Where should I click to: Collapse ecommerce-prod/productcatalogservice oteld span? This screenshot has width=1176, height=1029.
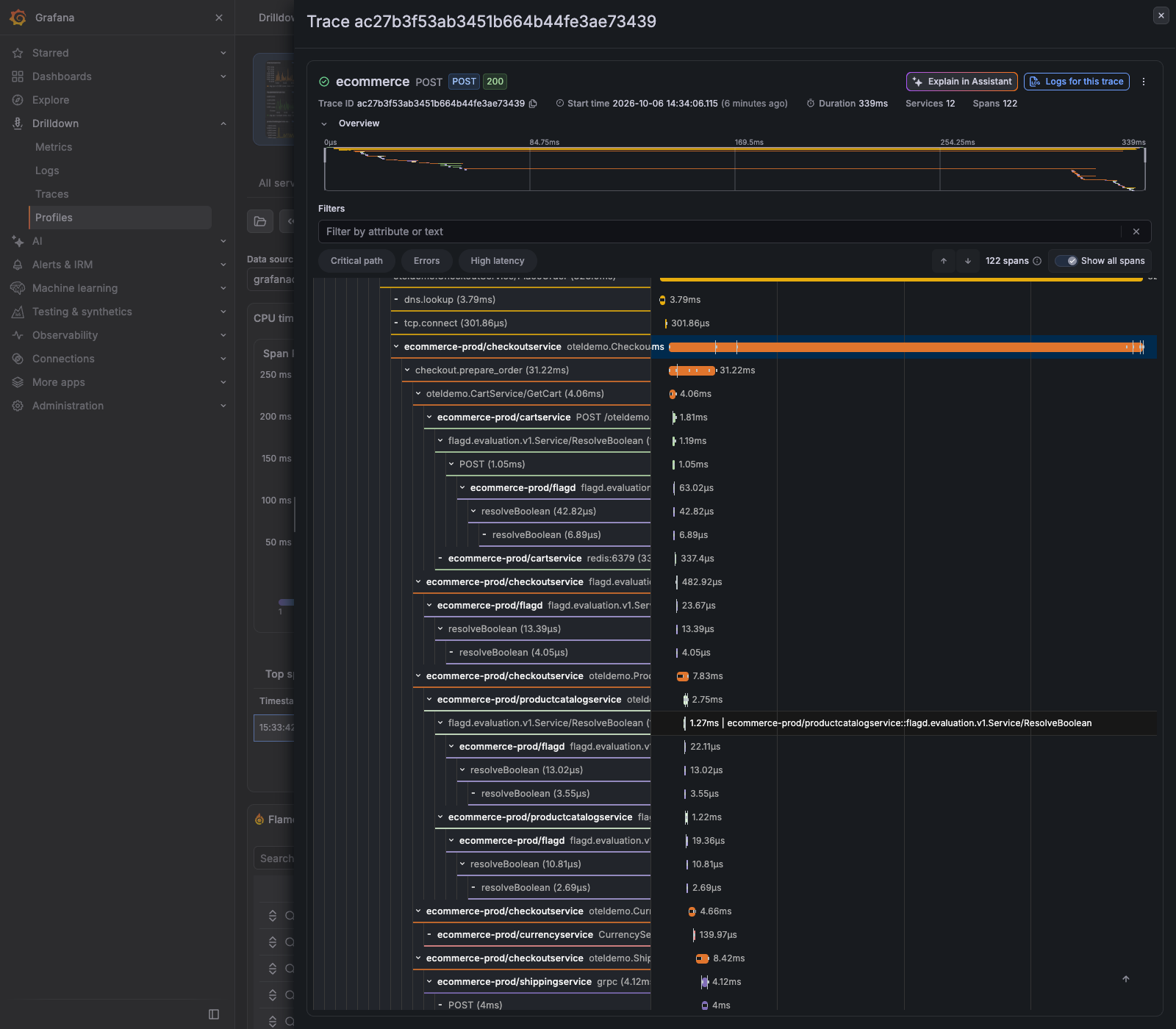click(429, 700)
